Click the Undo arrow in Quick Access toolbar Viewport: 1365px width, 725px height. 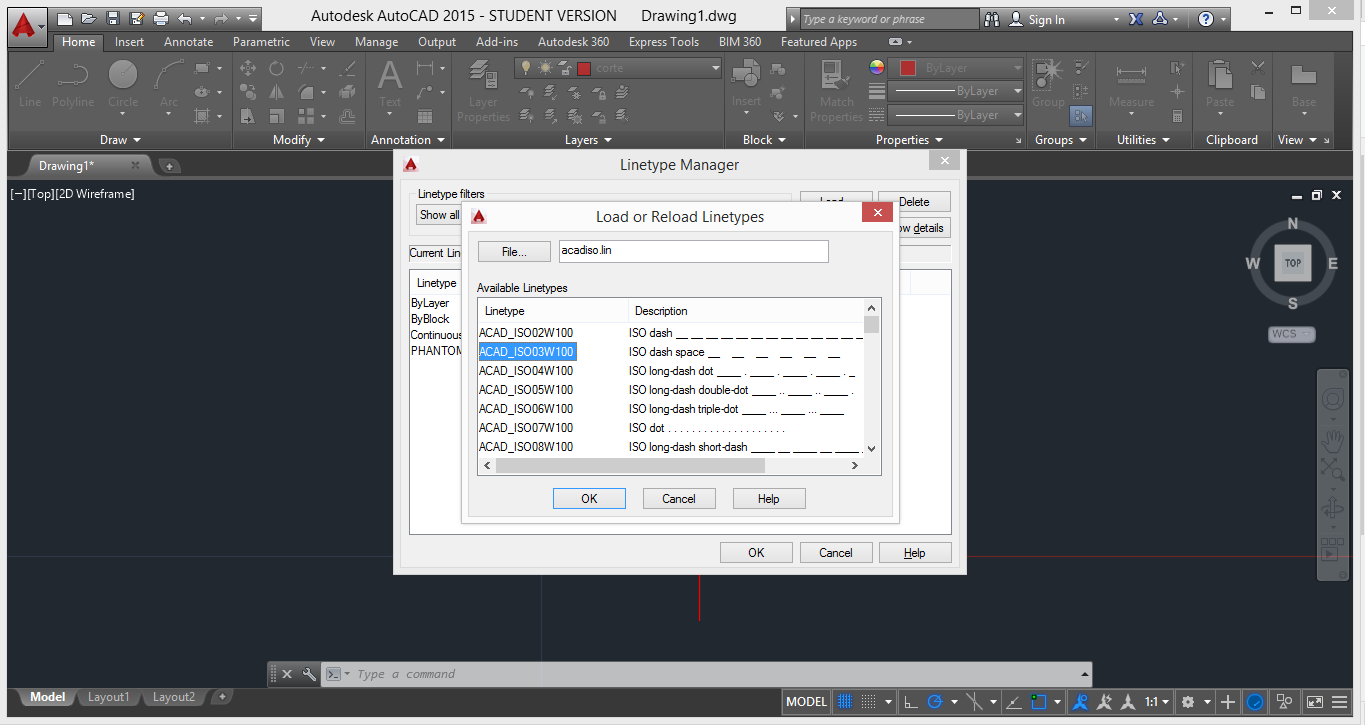185,18
